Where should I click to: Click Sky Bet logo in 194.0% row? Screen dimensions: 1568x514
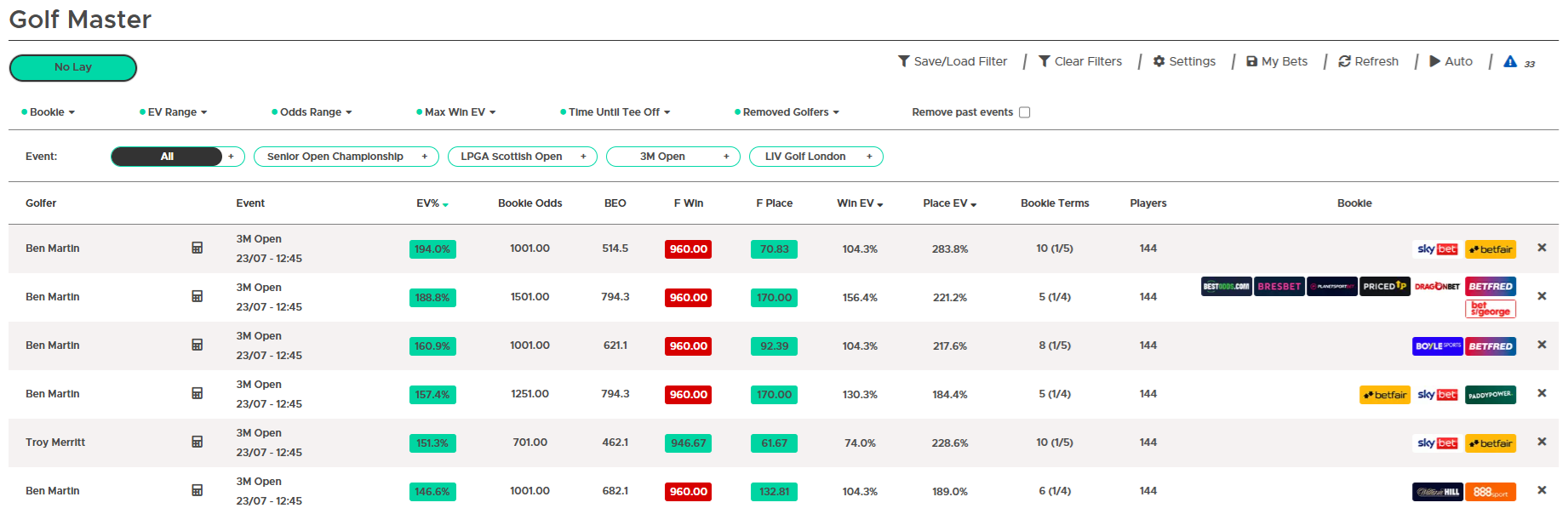coord(1438,249)
